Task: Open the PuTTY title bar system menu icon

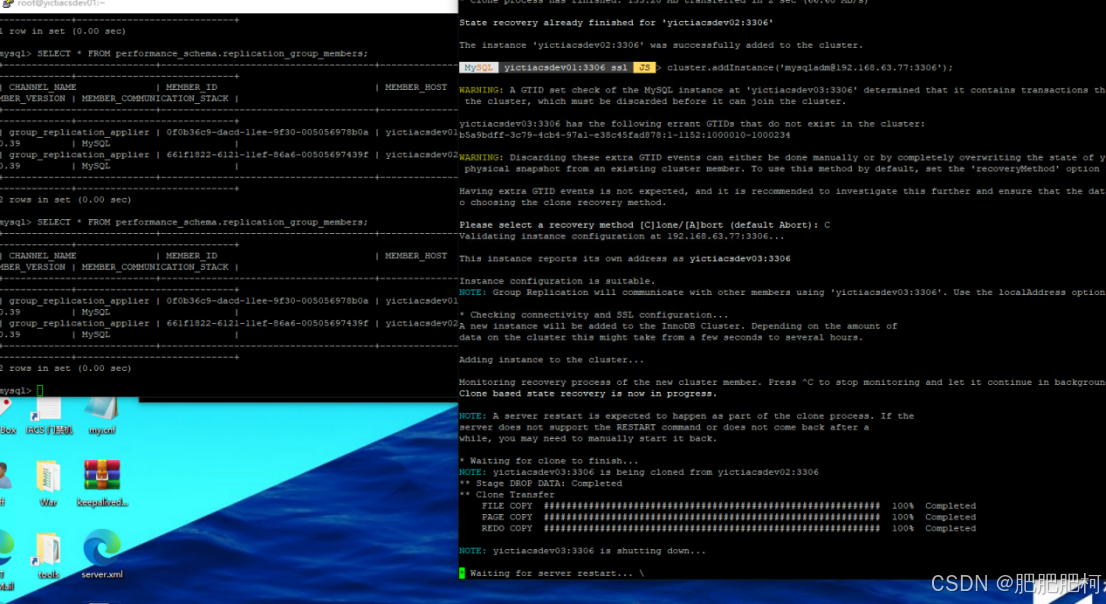Action: tap(7, 4)
